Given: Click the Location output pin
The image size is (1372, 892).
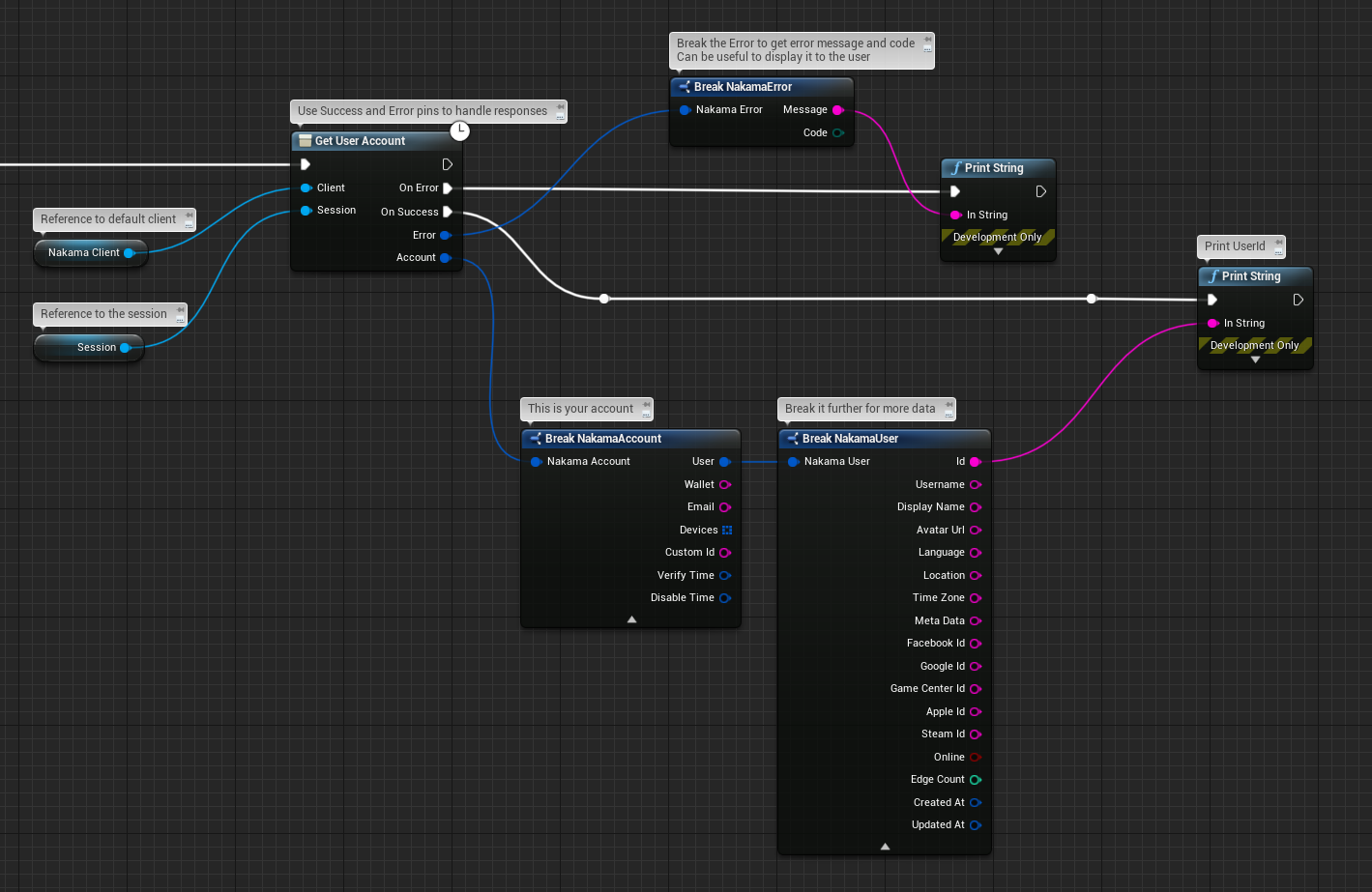Looking at the screenshot, I should pos(976,576).
